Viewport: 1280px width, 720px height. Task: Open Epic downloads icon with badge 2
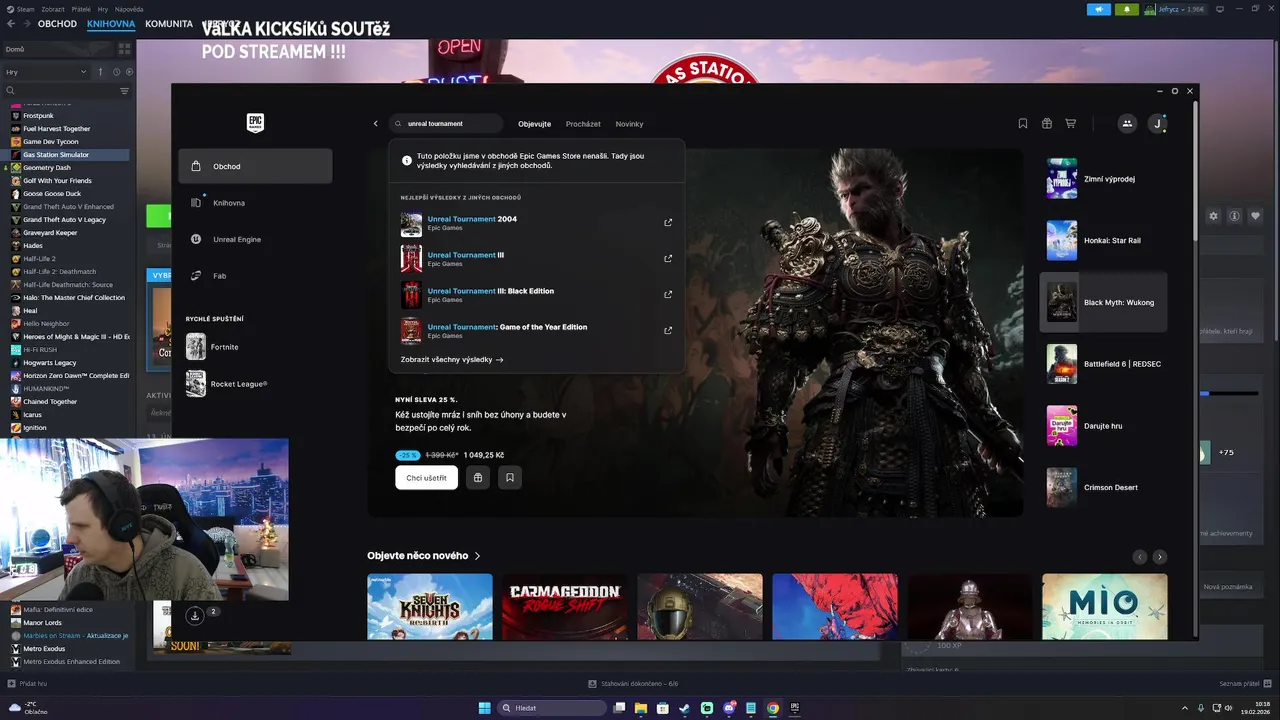pyautogui.click(x=195, y=615)
